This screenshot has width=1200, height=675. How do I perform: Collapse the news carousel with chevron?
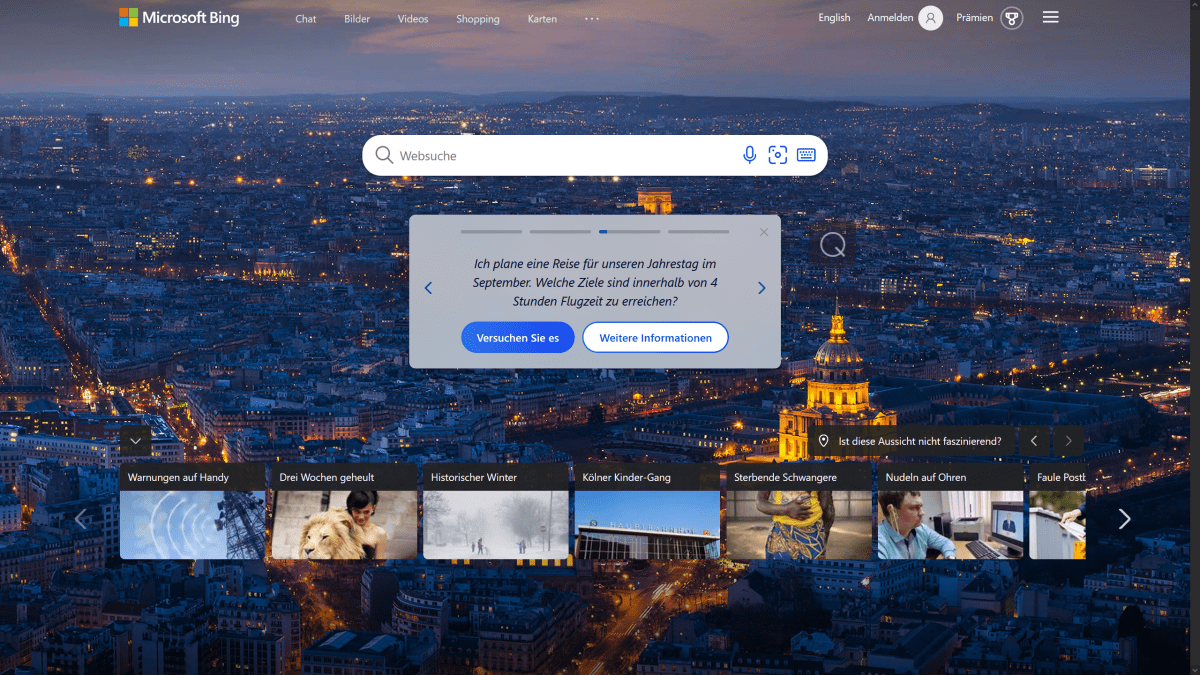[136, 441]
